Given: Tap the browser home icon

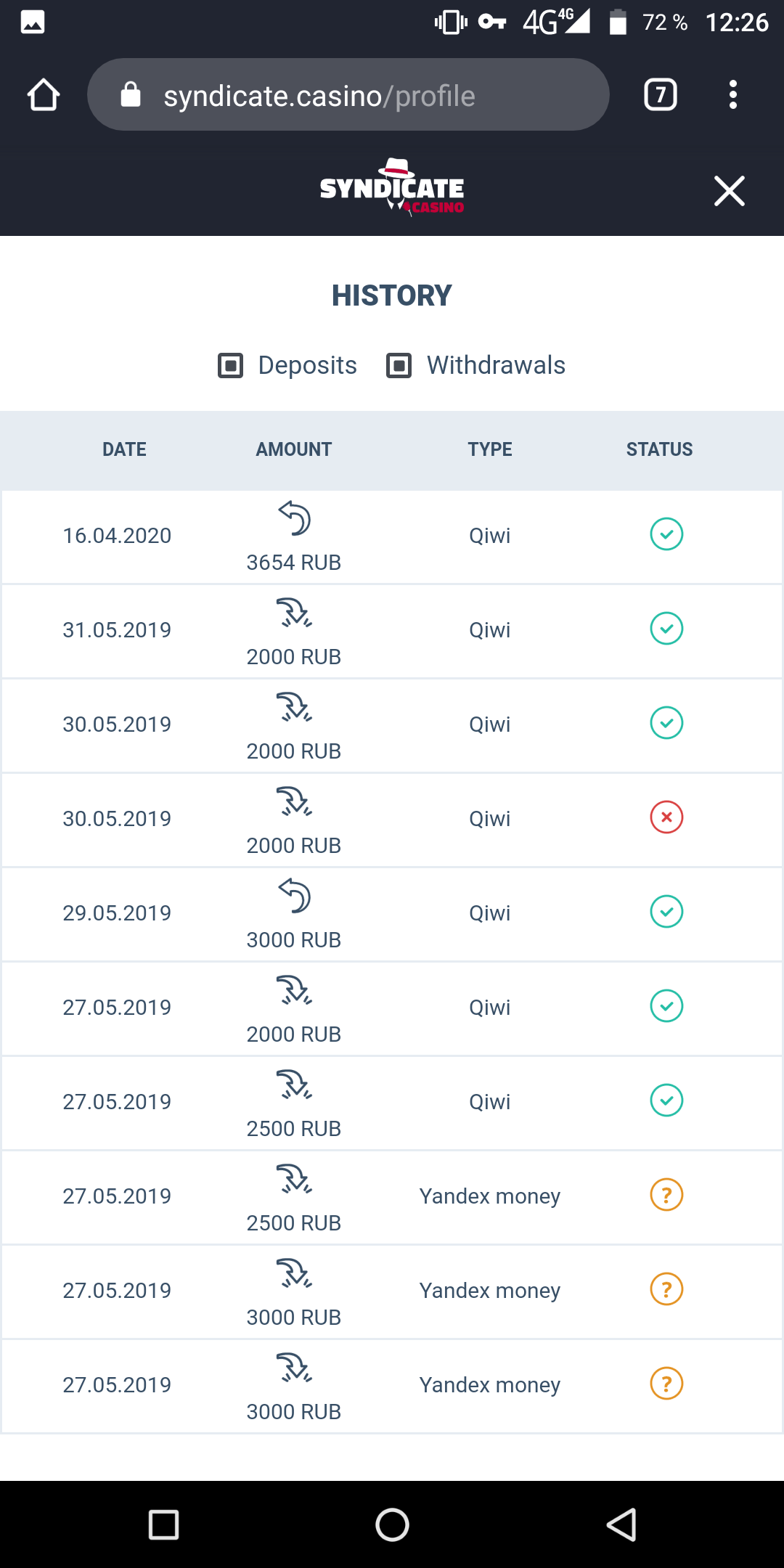Looking at the screenshot, I should 44,95.
